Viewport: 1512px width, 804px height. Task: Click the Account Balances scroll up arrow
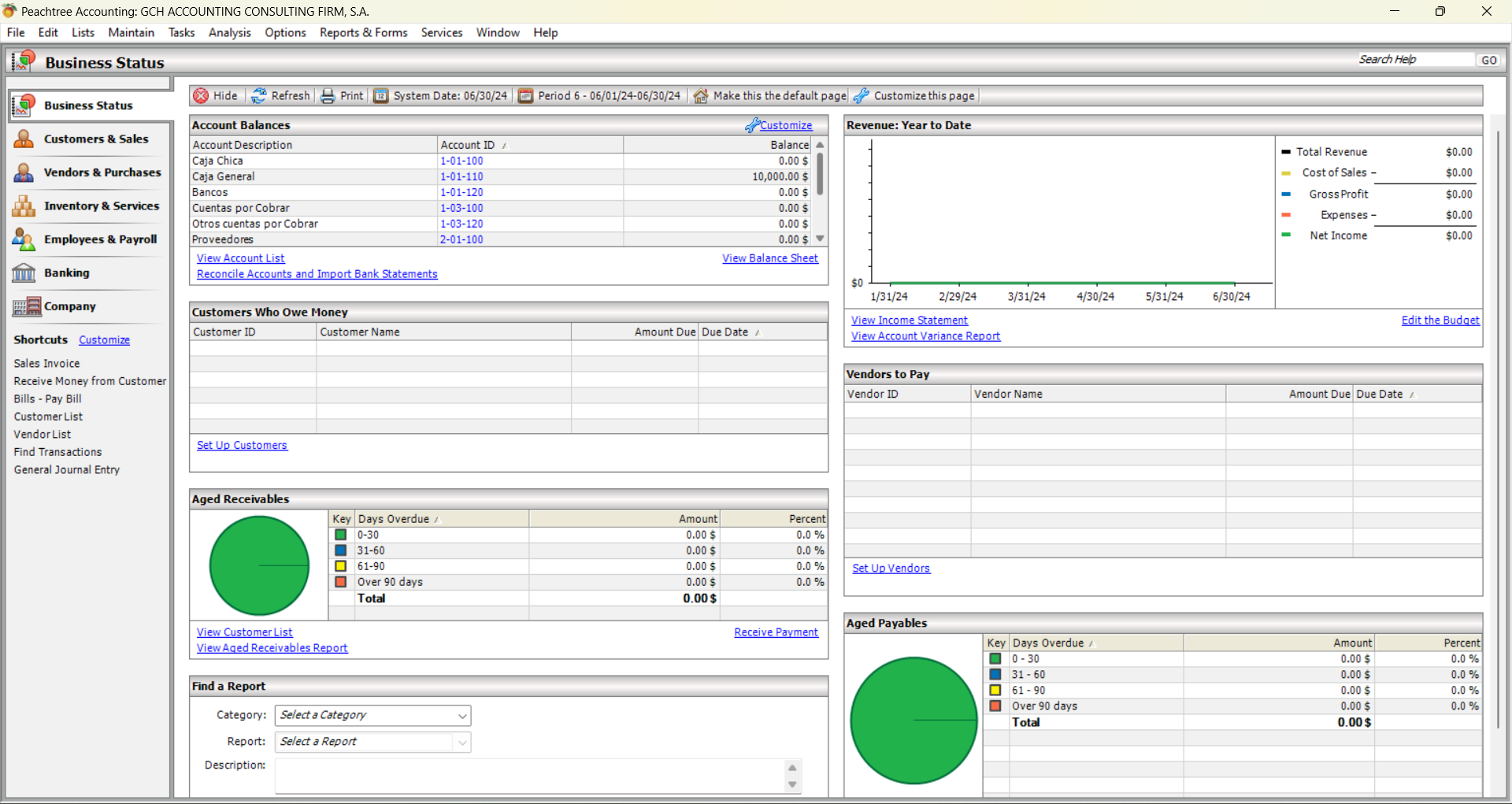point(820,145)
